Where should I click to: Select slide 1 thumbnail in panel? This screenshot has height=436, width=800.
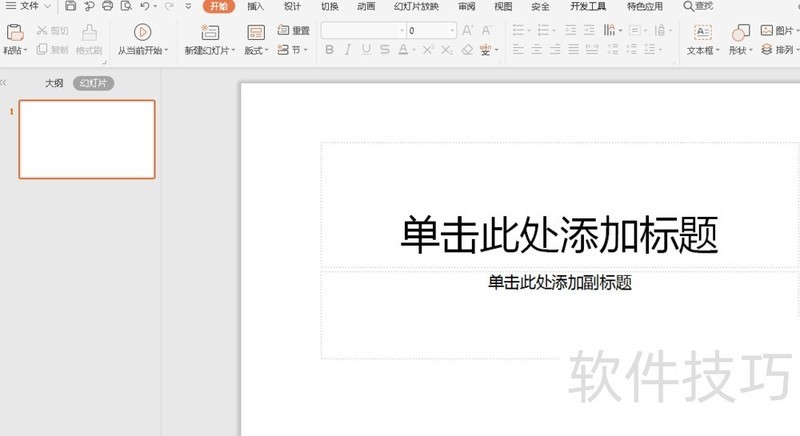coord(87,139)
